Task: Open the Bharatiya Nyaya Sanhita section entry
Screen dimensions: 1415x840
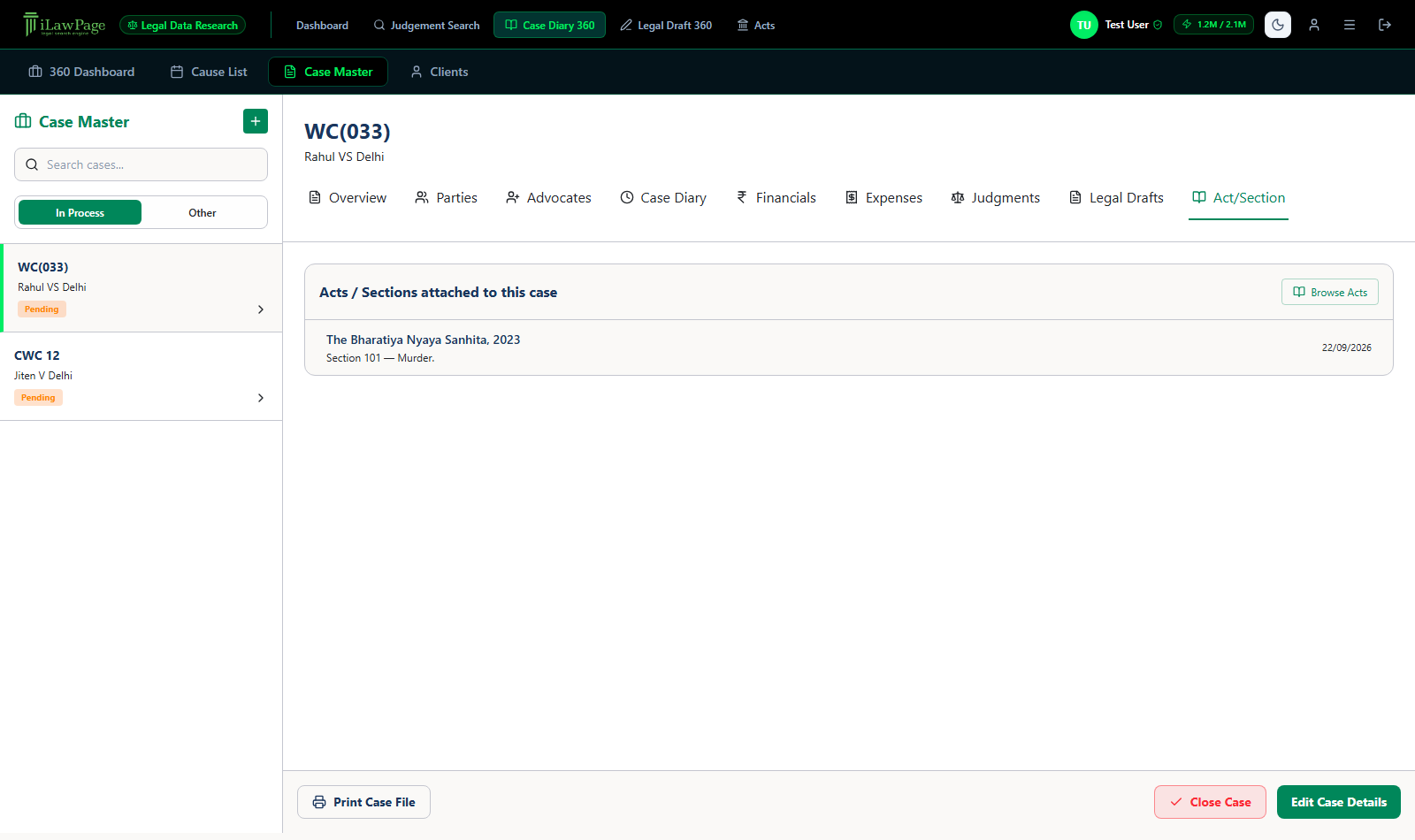Action: tap(849, 347)
